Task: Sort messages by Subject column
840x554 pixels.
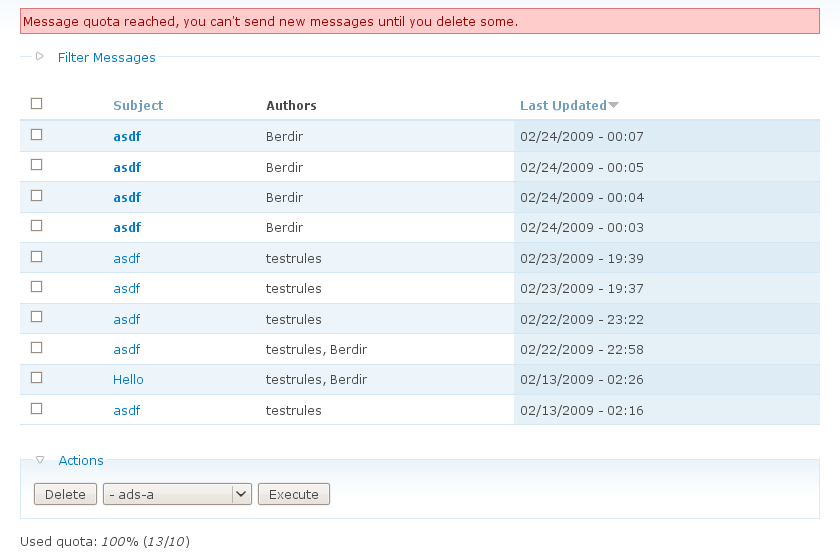Action: 138,105
